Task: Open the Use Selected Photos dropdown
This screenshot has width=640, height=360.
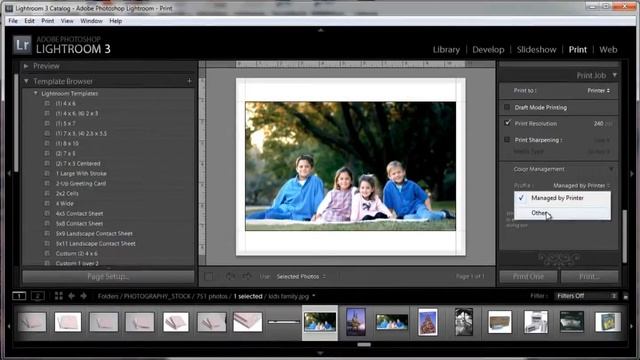Action: click(301, 276)
